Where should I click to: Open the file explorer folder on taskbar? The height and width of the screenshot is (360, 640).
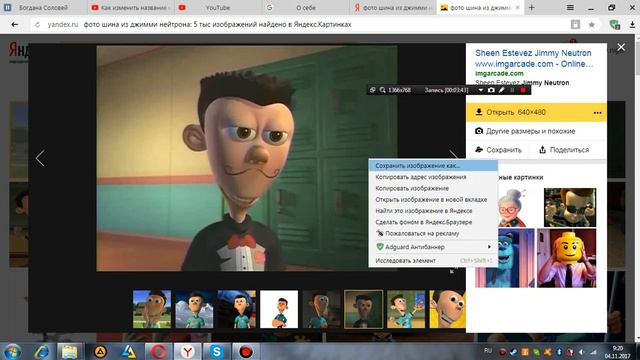tap(70, 351)
